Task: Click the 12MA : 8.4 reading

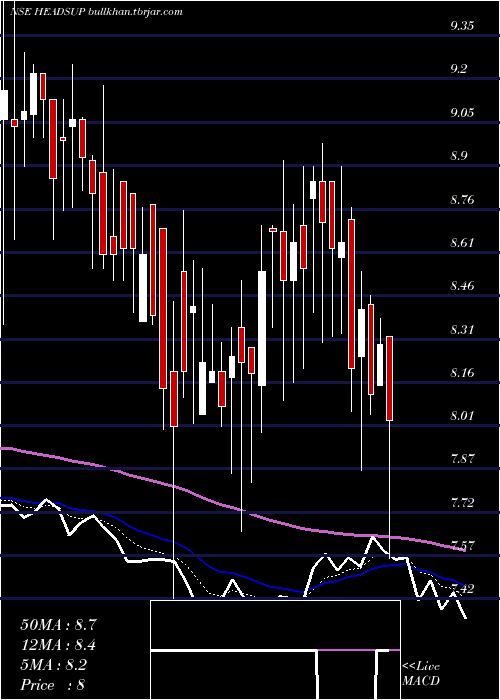Action: [58, 645]
